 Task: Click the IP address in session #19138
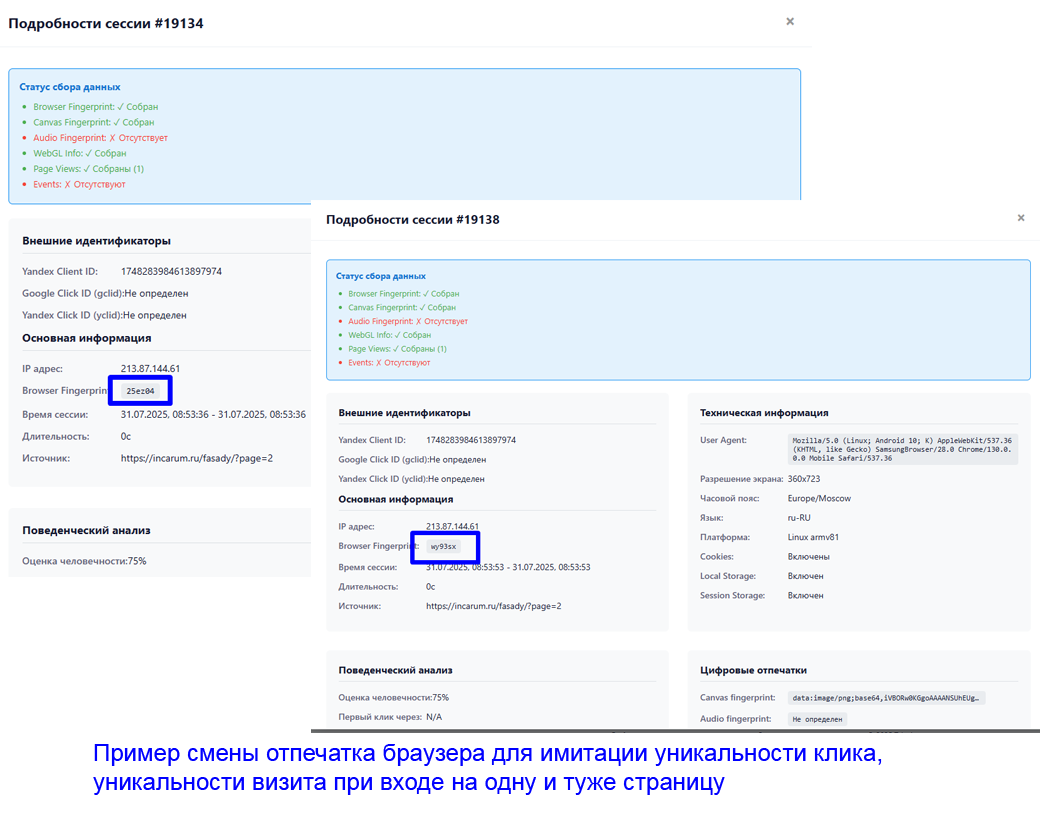click(x=452, y=526)
